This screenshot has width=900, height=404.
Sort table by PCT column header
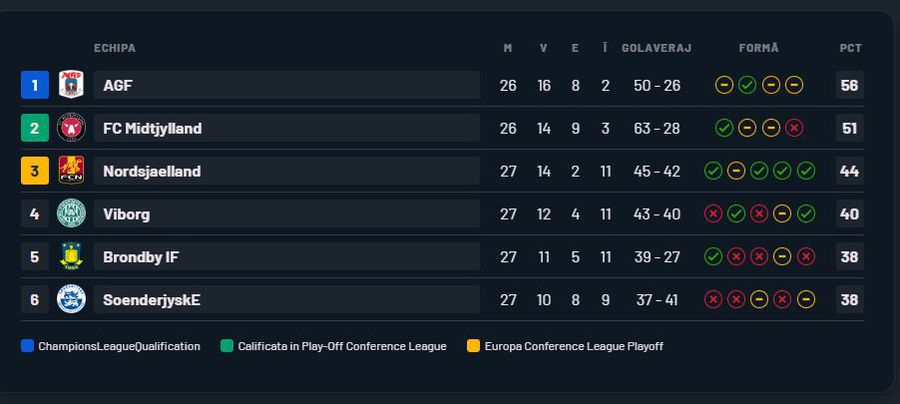pos(850,48)
